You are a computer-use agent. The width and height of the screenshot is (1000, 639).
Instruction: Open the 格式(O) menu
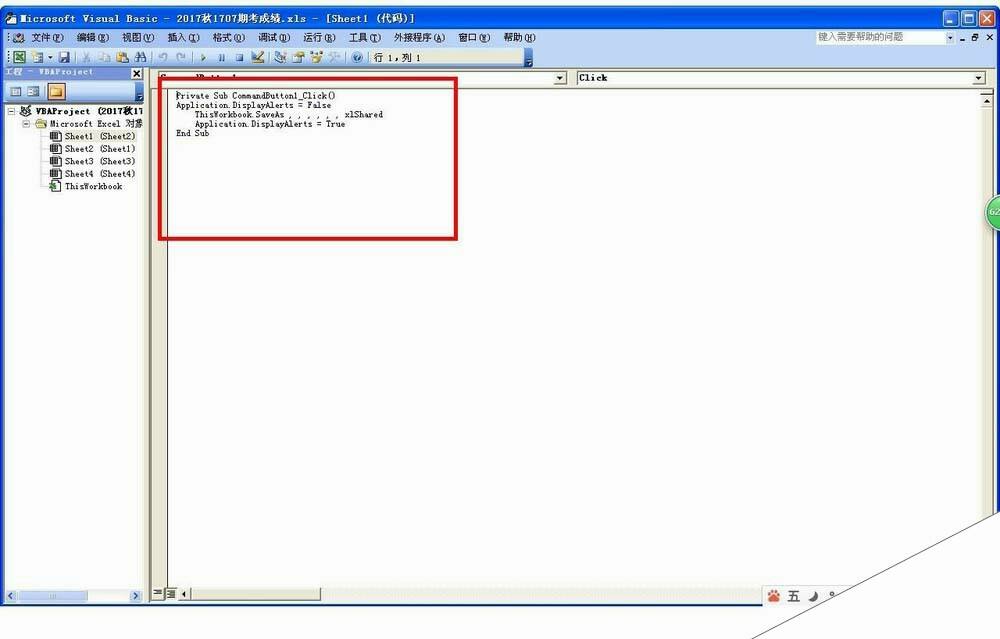228,38
